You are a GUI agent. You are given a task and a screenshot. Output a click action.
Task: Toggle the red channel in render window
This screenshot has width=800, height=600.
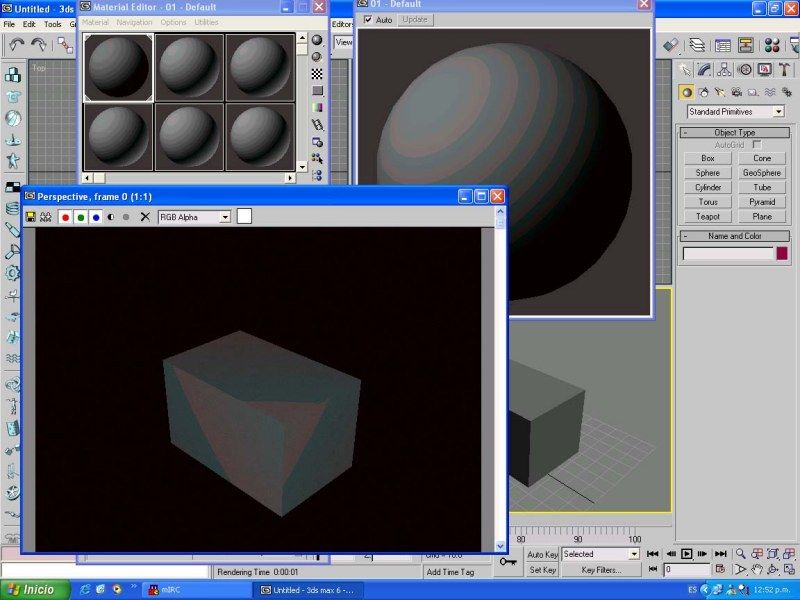65,217
